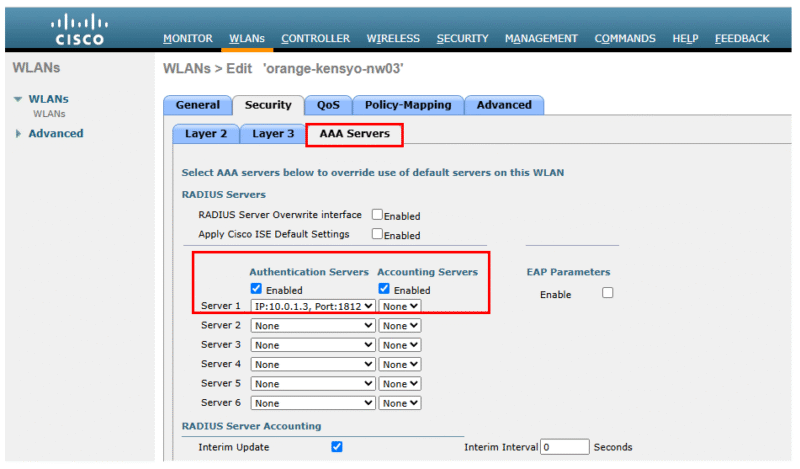Enable RADIUS Server Overwrite interface checkbox

pyautogui.click(x=377, y=214)
